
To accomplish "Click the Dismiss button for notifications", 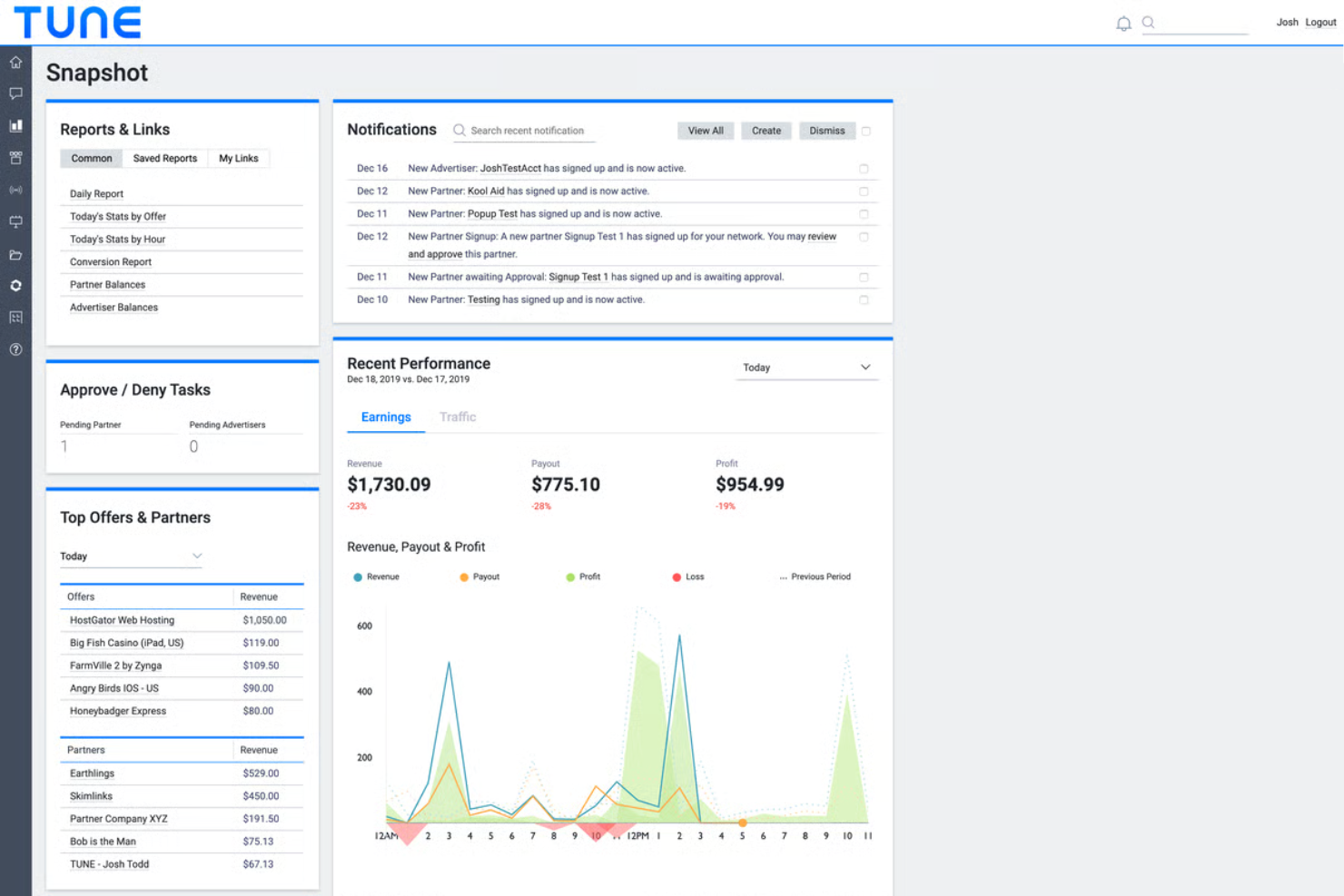I will click(826, 130).
